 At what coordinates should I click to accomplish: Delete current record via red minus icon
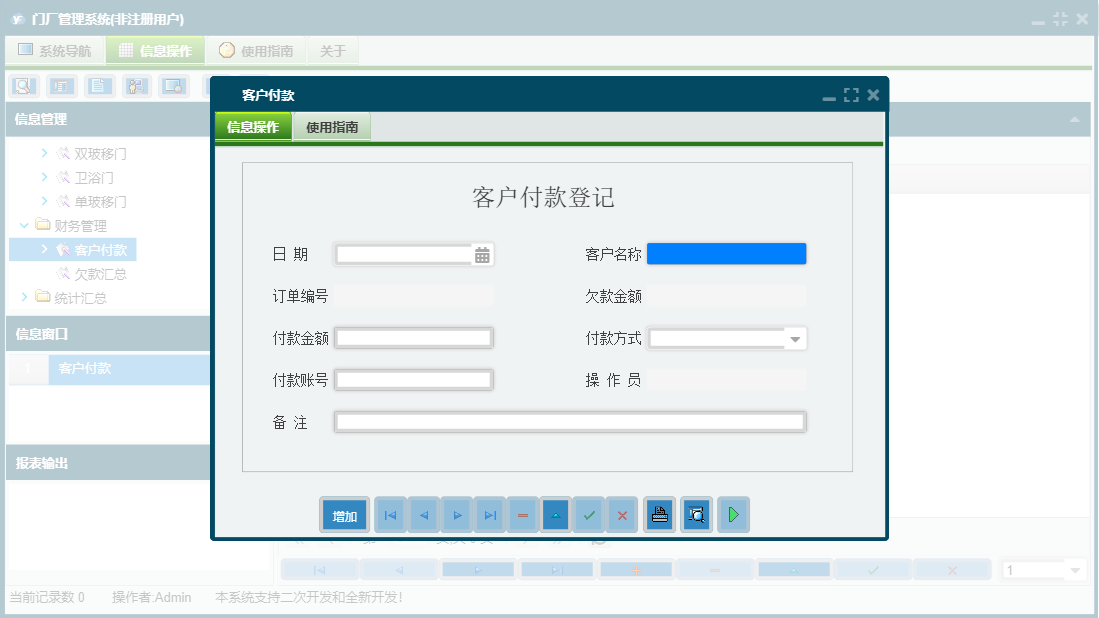(523, 514)
